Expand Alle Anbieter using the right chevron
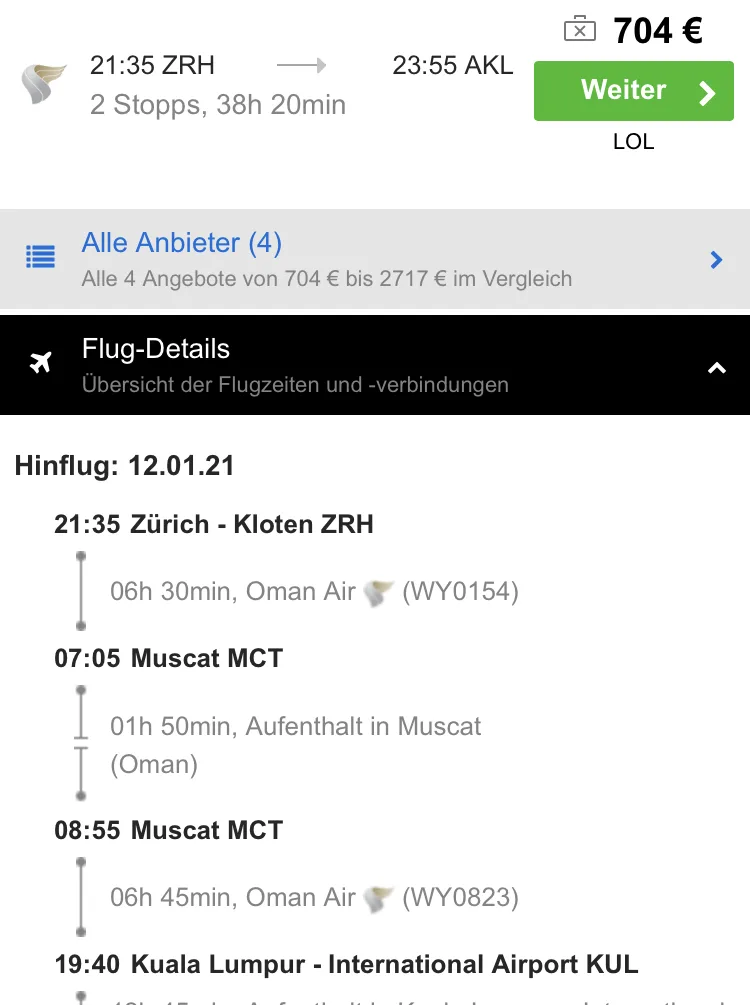This screenshot has height=1005, width=750. [716, 260]
